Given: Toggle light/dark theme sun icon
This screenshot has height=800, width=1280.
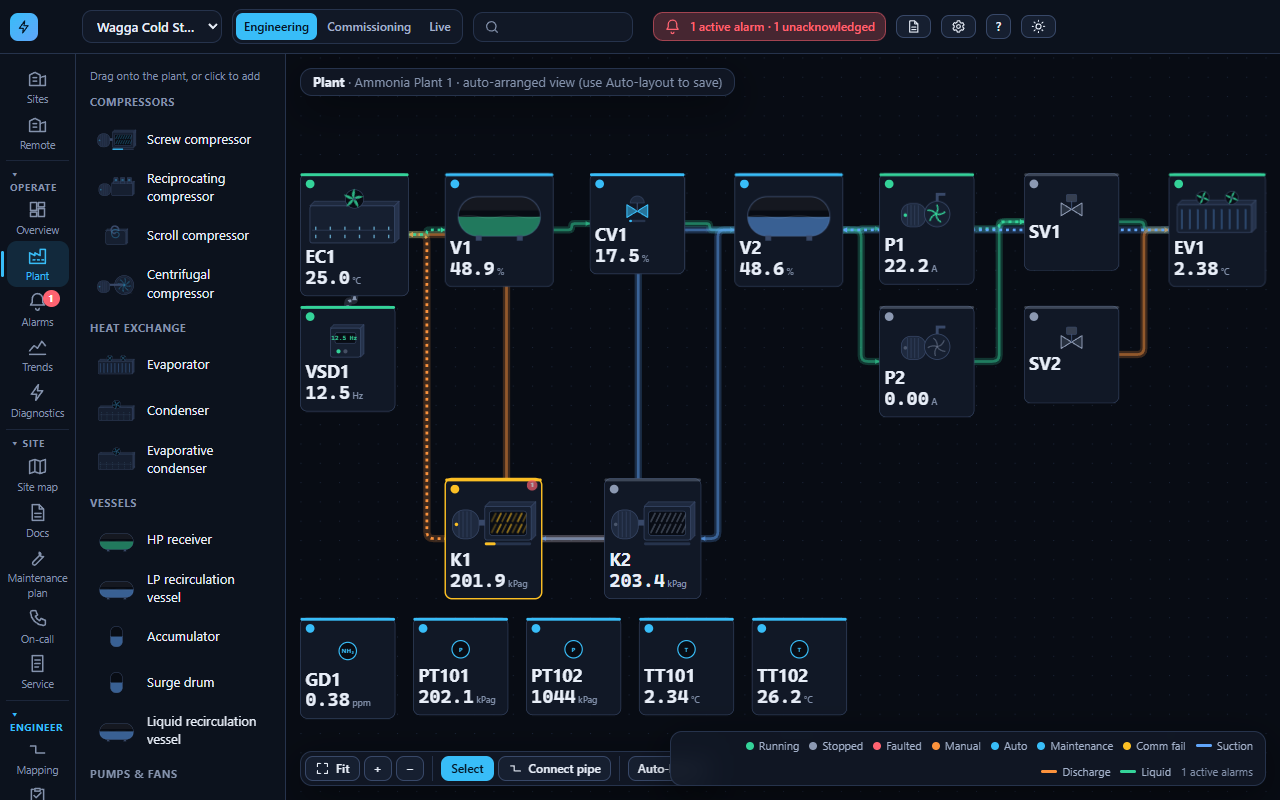Looking at the screenshot, I should pyautogui.click(x=1038, y=27).
